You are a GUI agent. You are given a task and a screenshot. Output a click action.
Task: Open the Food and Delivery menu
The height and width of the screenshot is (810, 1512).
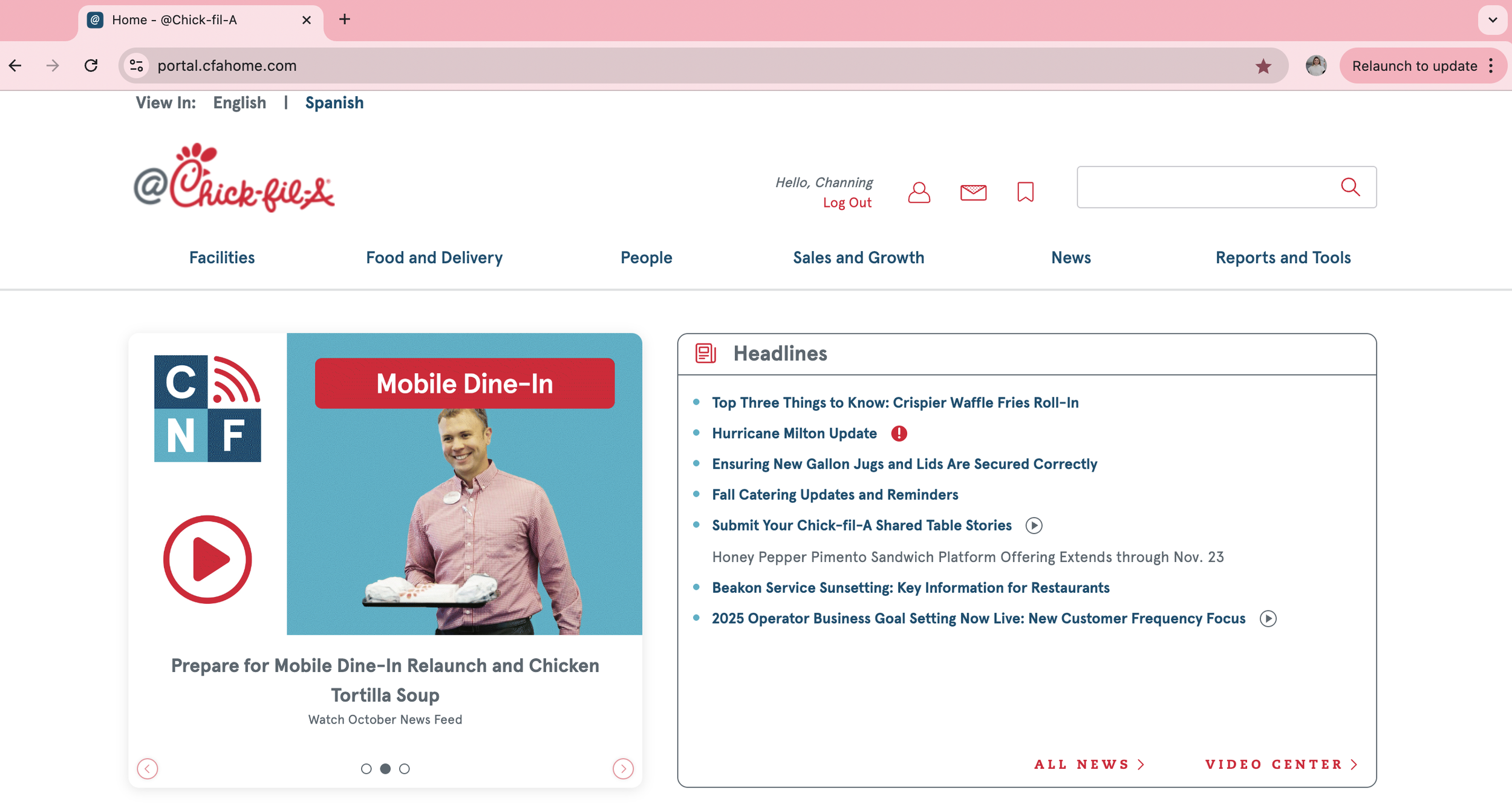[x=434, y=258]
